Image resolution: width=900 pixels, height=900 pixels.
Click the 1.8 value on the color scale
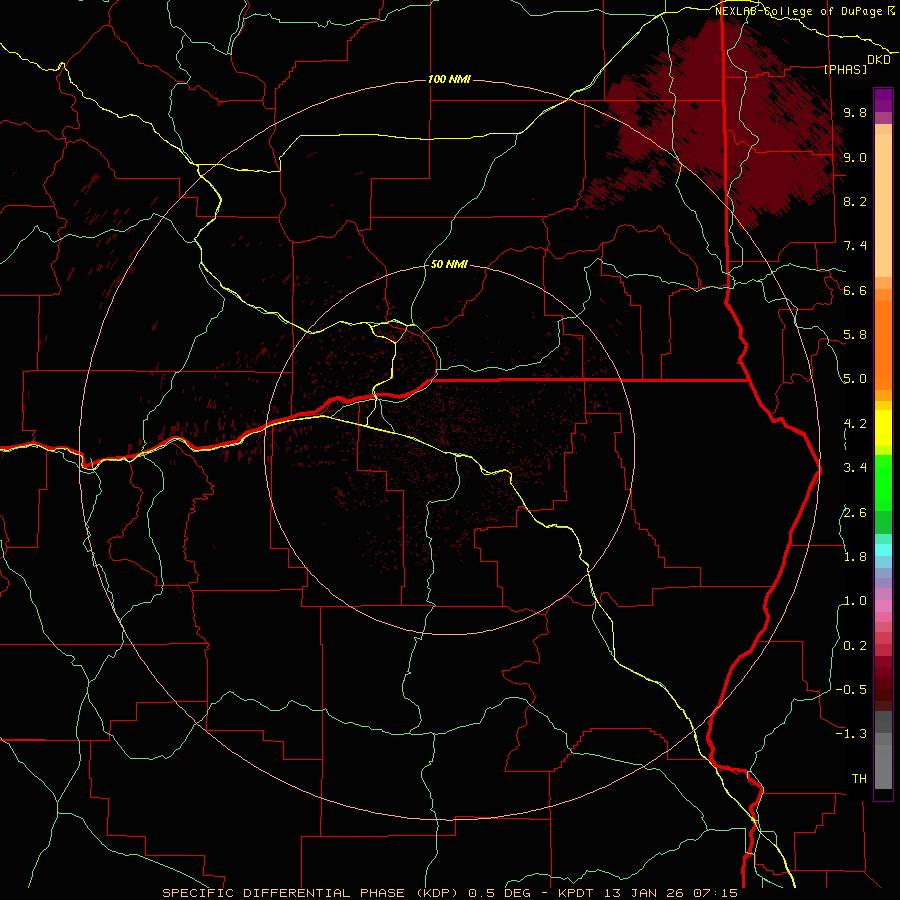coord(855,557)
